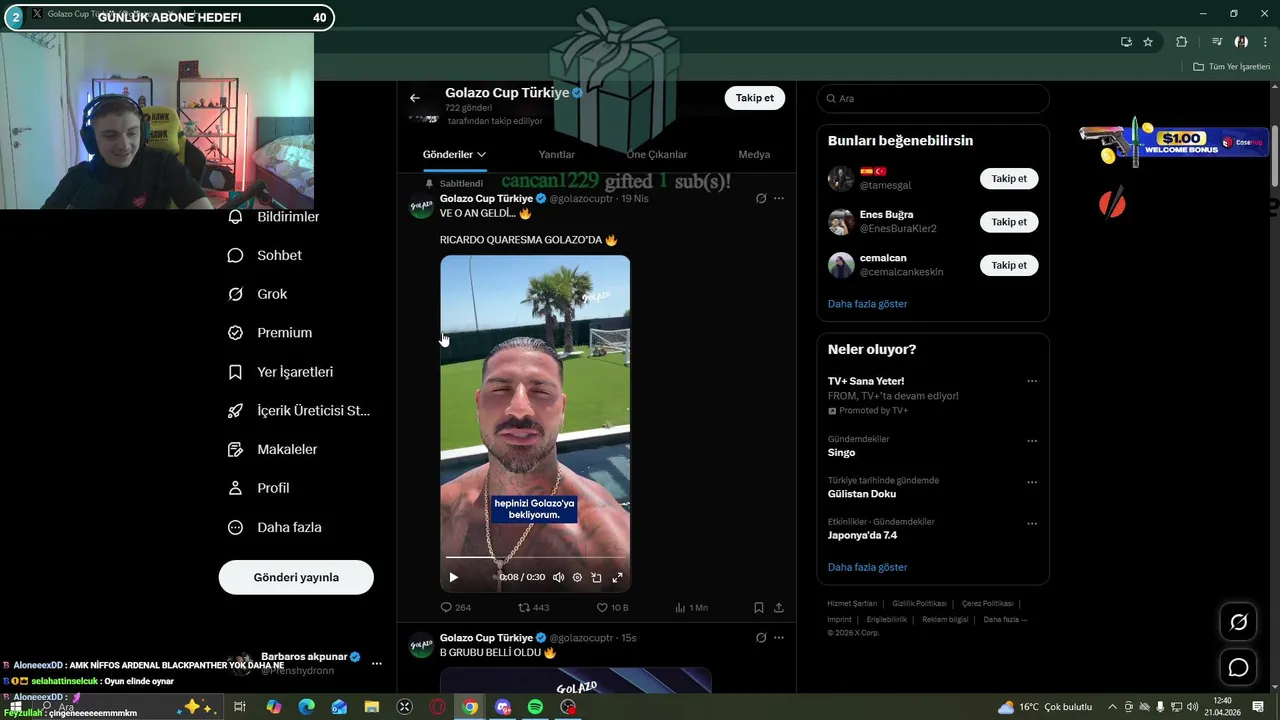The height and width of the screenshot is (720, 1280).
Task: Click Daha fazla göster under Neler oluyor
Action: click(868, 567)
